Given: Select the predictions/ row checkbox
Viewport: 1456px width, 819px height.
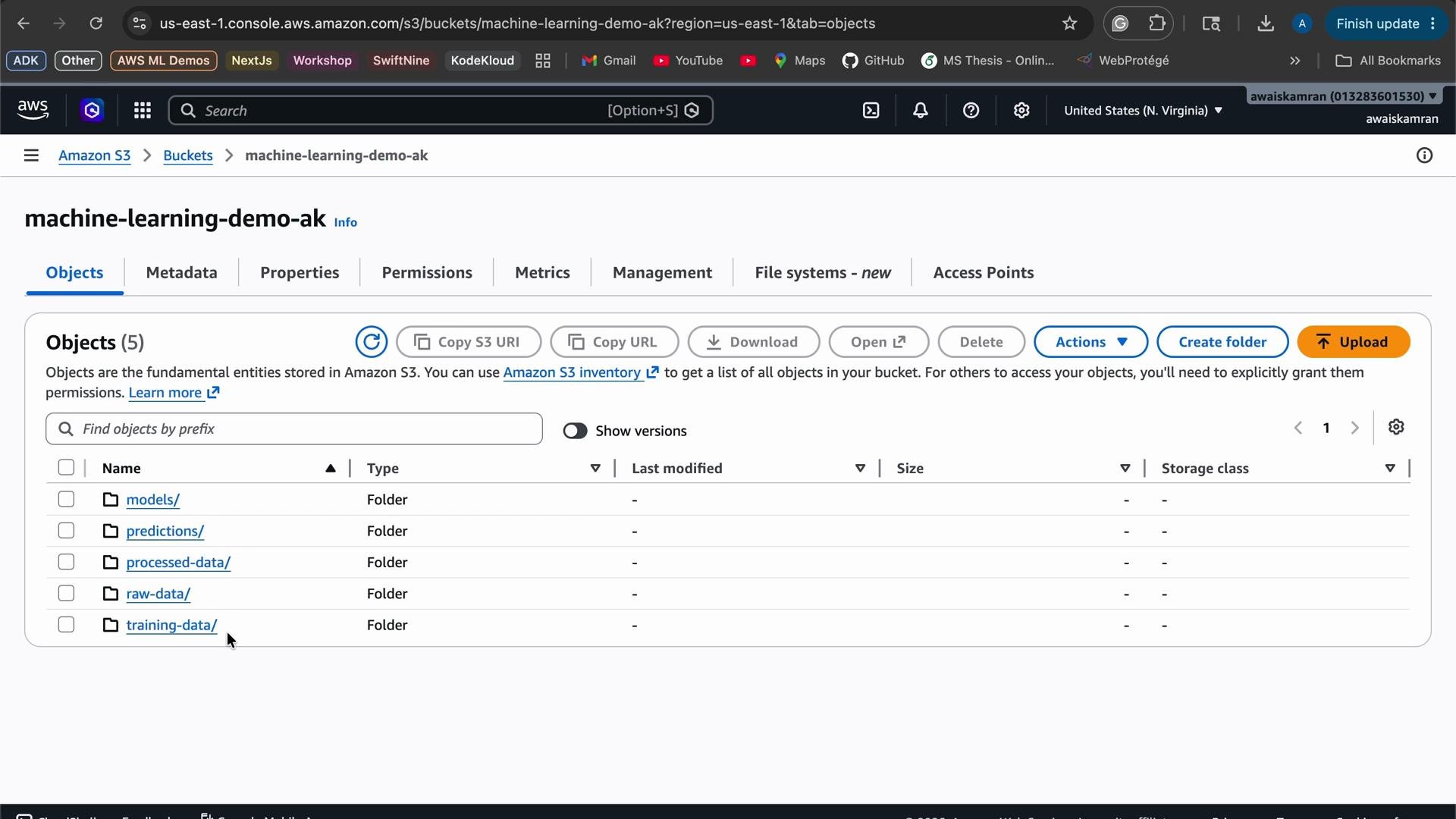Looking at the screenshot, I should [x=66, y=530].
